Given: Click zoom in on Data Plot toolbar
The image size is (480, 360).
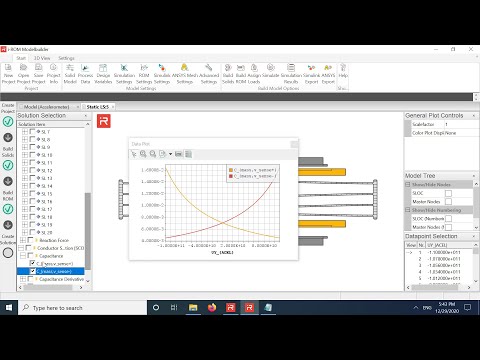Looking at the screenshot, I should tap(143, 154).
